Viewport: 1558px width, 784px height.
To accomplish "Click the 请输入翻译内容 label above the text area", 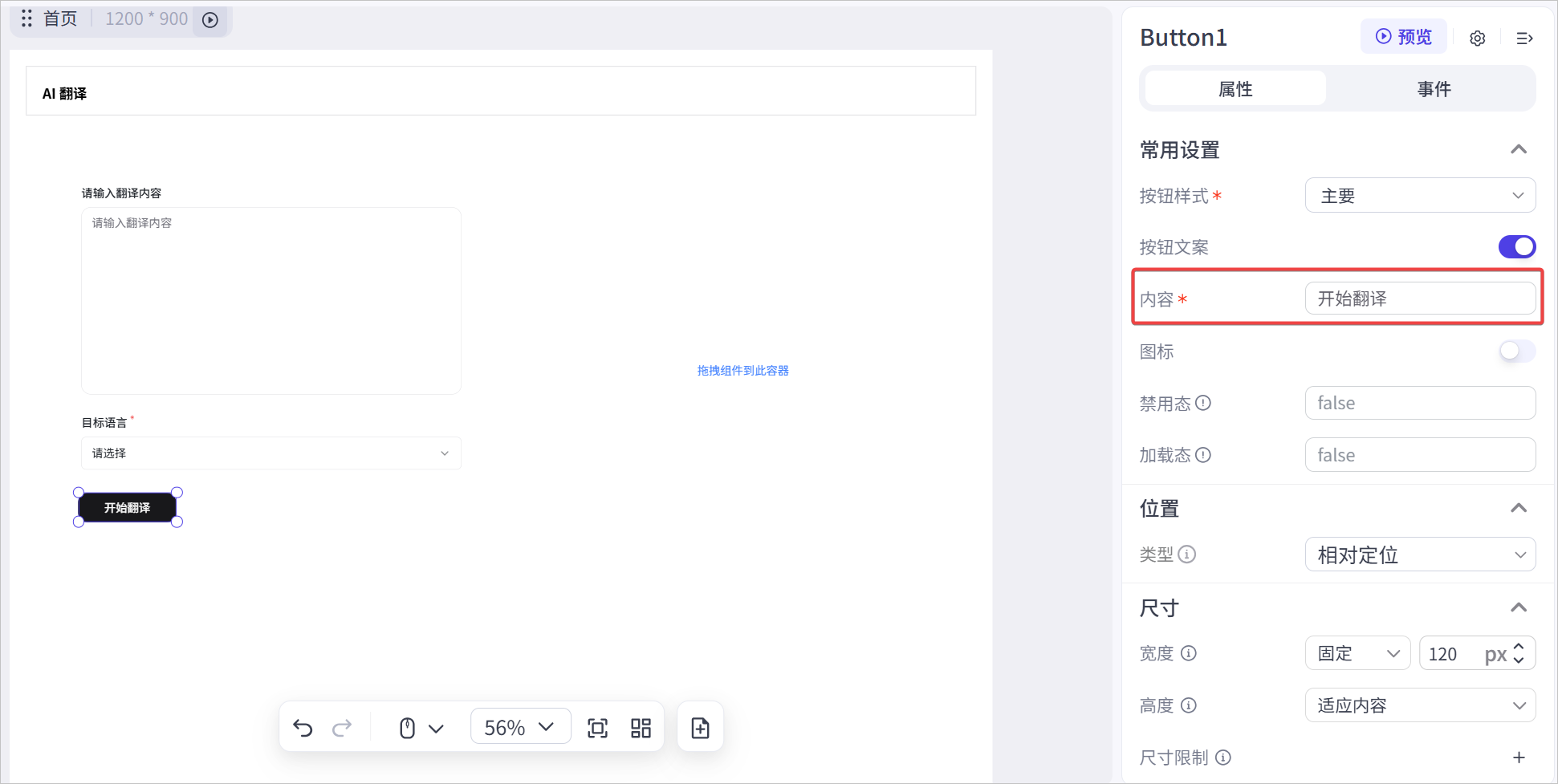I will click(x=121, y=193).
